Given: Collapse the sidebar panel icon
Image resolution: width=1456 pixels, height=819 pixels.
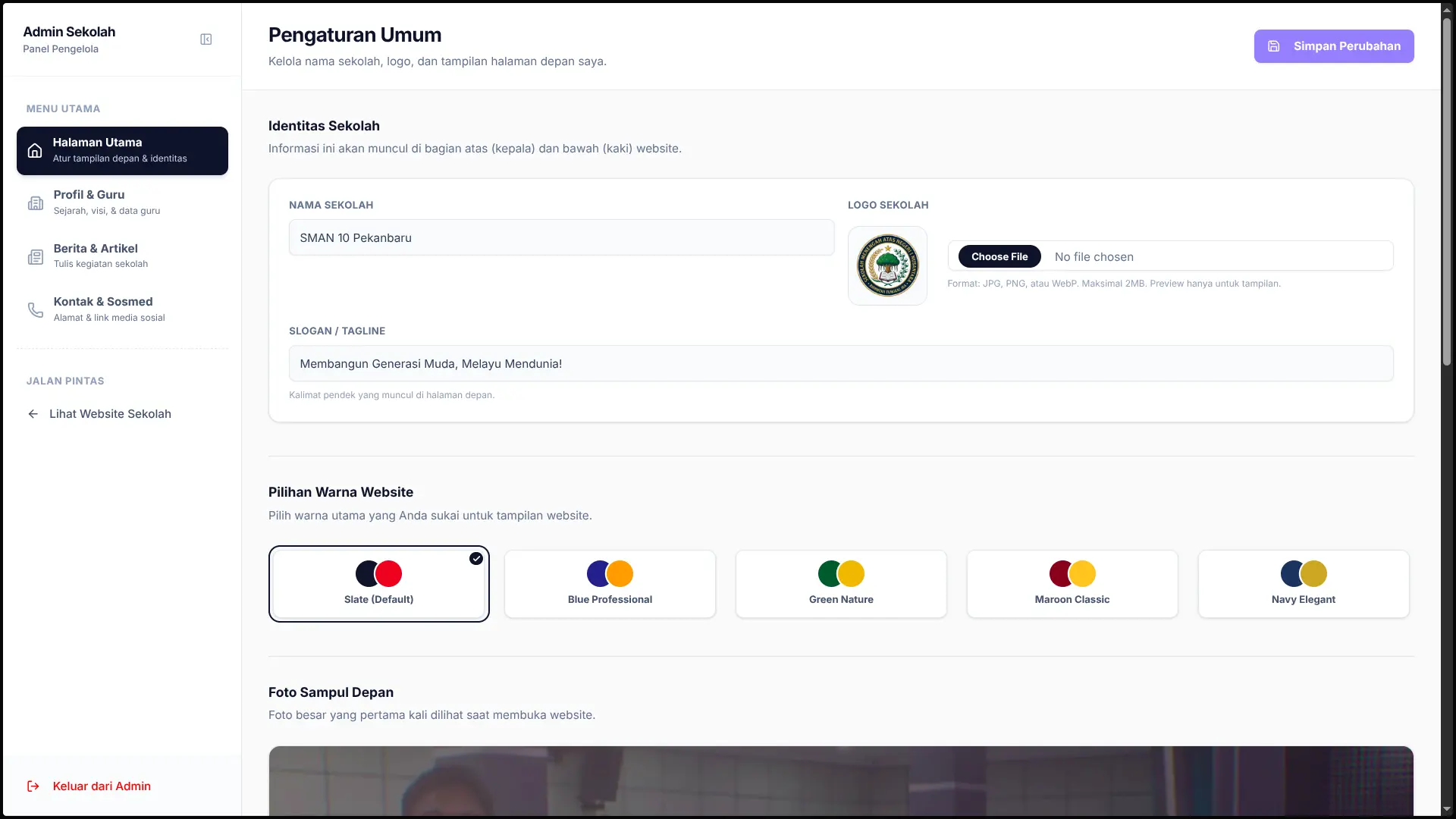Looking at the screenshot, I should pyautogui.click(x=206, y=39).
